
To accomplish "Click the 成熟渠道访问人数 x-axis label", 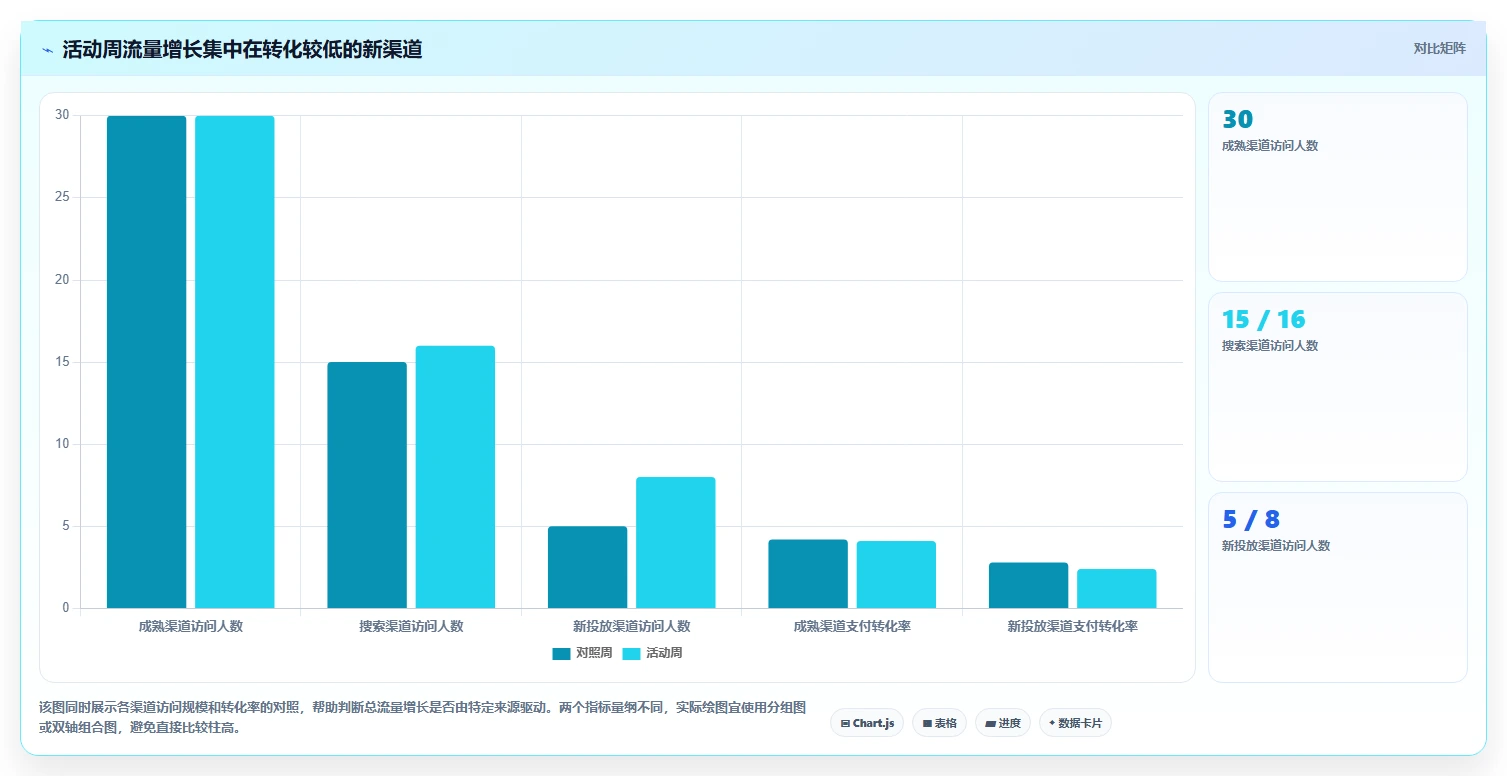I will pyautogui.click(x=191, y=626).
